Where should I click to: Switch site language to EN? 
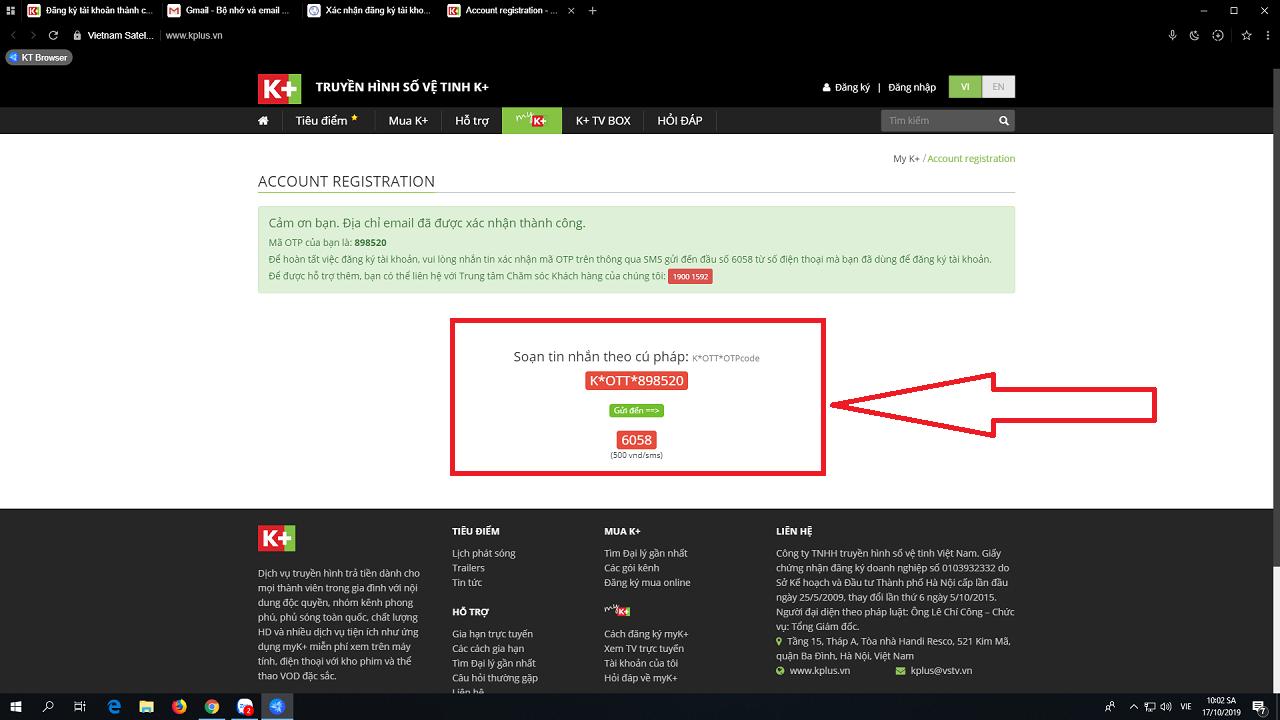(x=998, y=87)
